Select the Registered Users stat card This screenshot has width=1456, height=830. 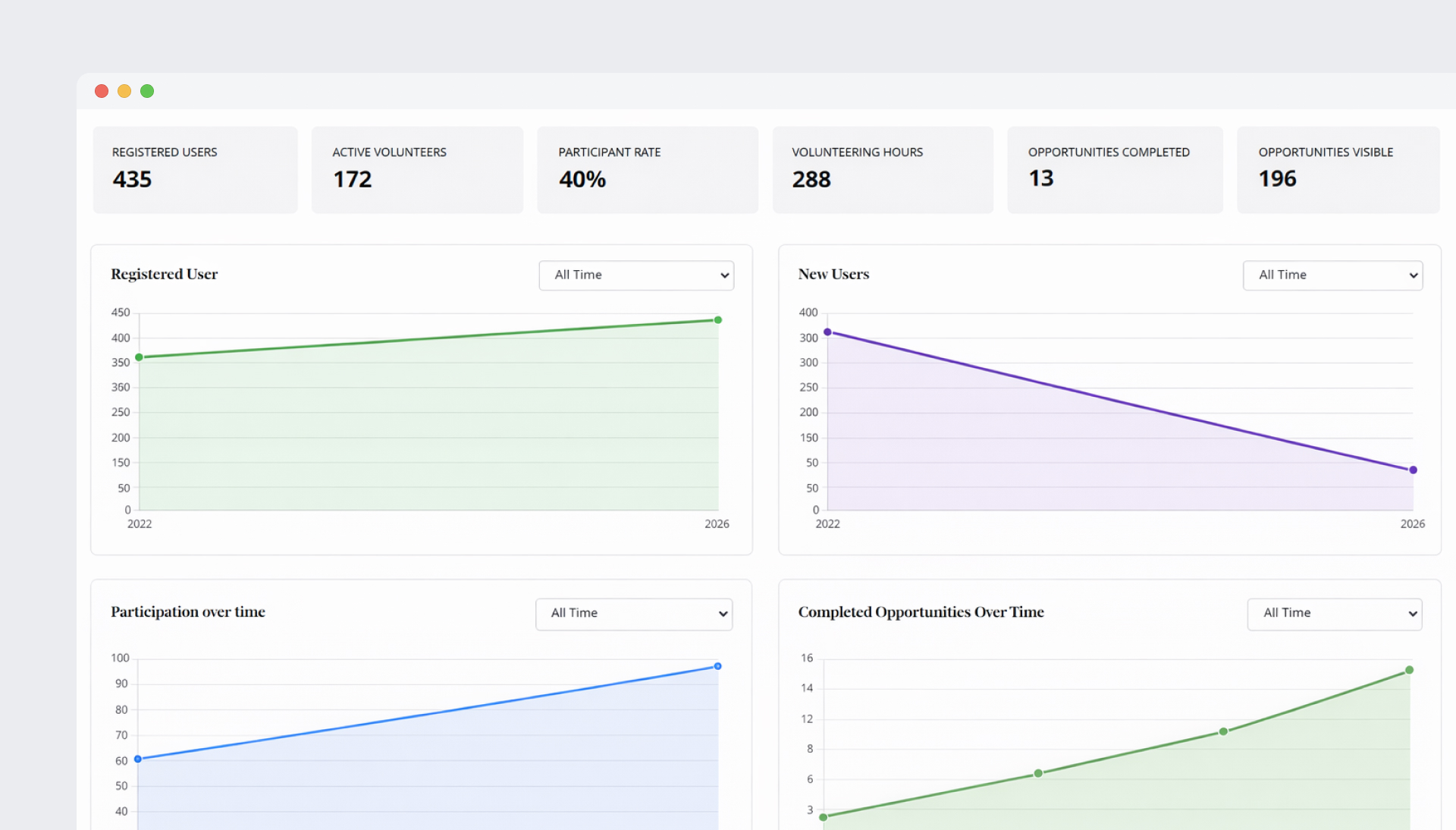click(x=195, y=170)
